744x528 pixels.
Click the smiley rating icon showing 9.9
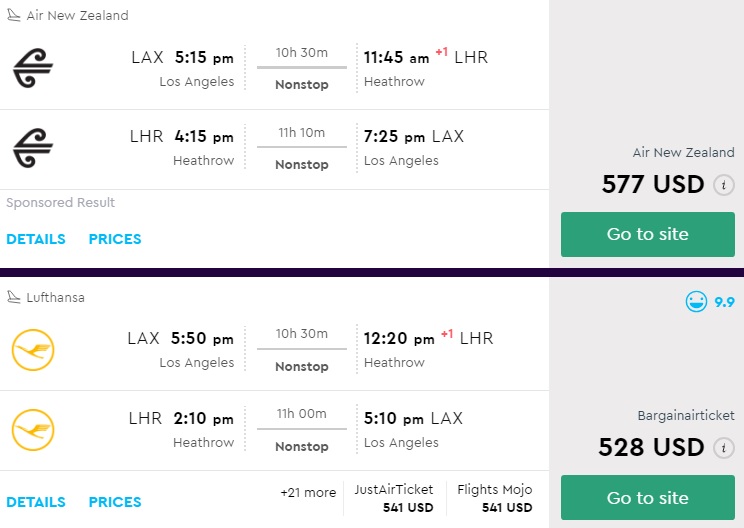(x=696, y=301)
